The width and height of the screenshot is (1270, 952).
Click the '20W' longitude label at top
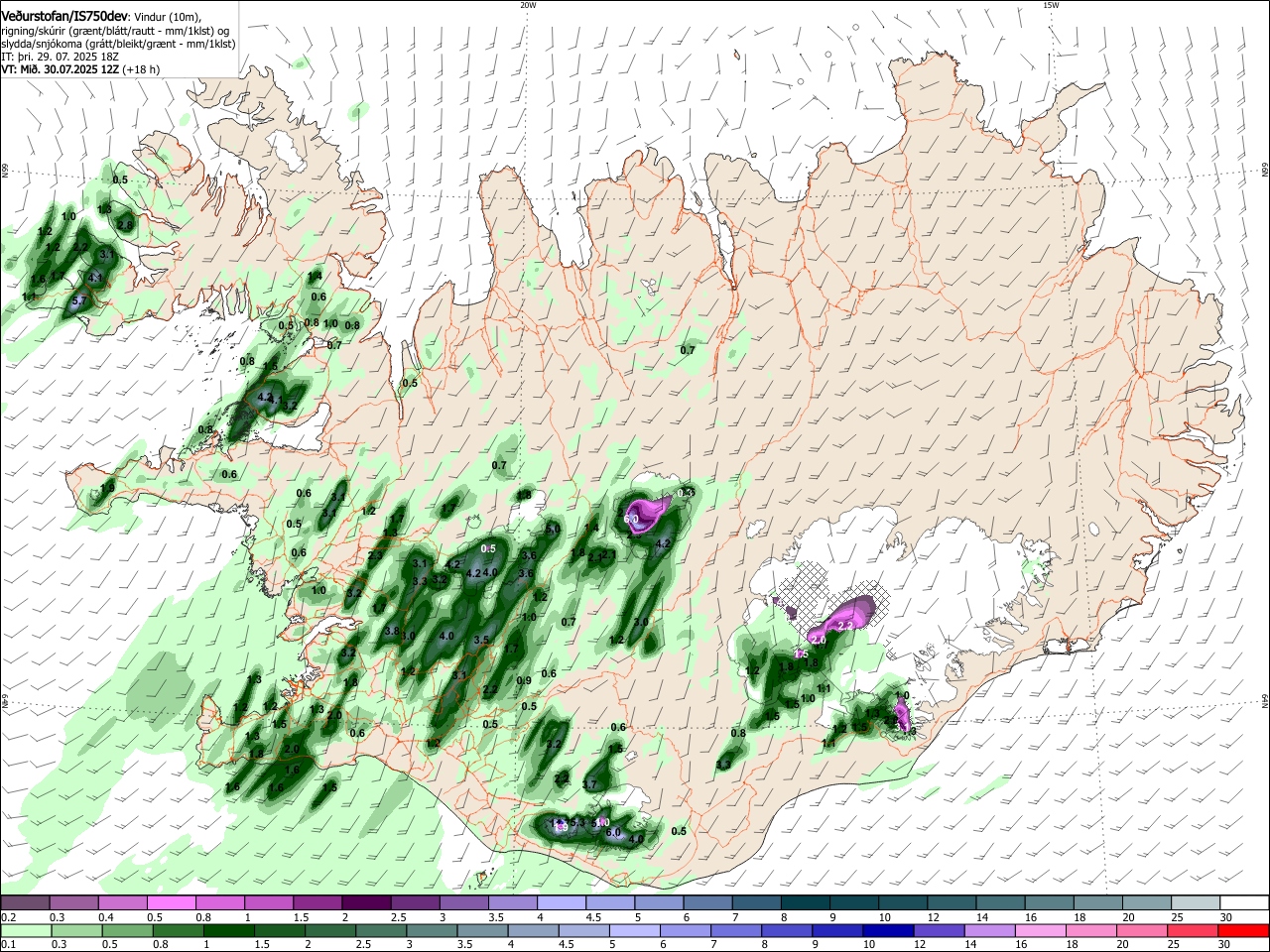click(528, 5)
